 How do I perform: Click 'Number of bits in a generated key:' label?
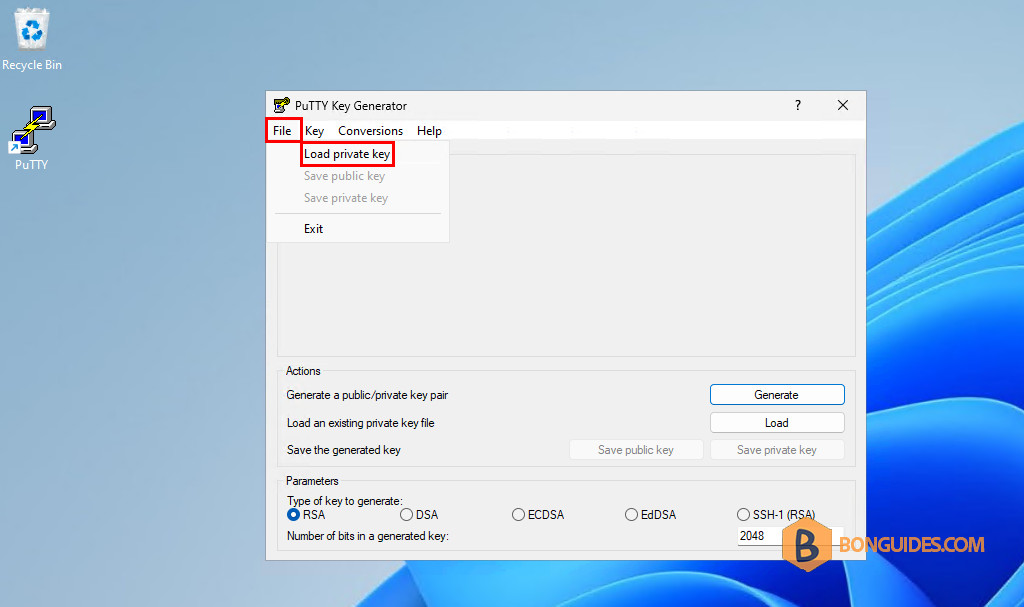pyautogui.click(x=368, y=536)
